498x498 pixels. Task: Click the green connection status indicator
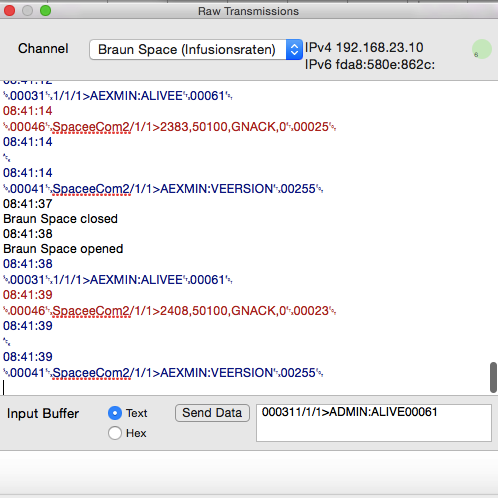[x=482, y=49]
